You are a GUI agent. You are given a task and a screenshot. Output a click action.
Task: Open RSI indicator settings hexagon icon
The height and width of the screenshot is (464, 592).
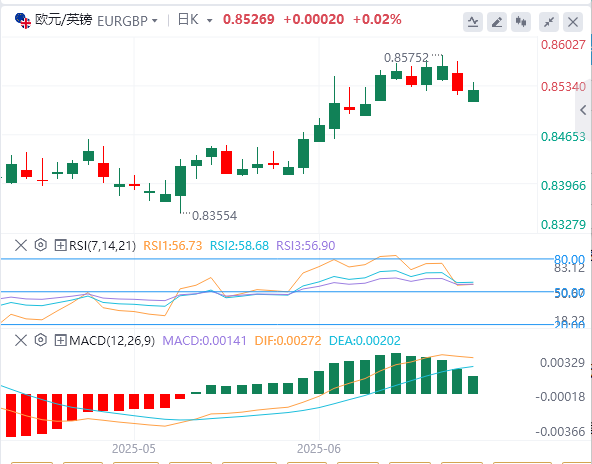(40, 245)
